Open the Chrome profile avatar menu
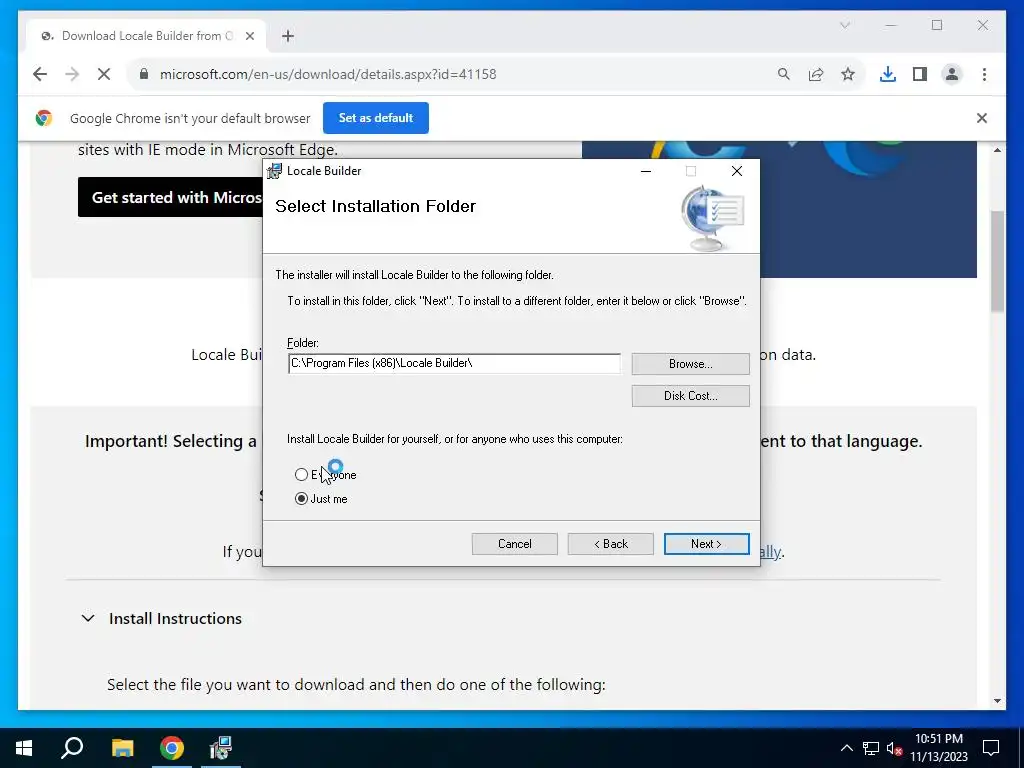The width and height of the screenshot is (1024, 768). tap(952, 74)
